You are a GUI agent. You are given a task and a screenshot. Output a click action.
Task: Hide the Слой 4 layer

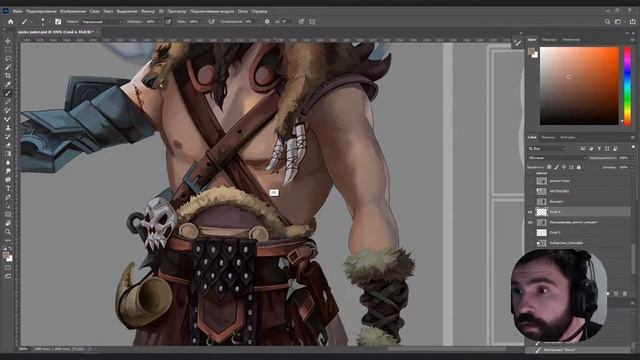530,212
